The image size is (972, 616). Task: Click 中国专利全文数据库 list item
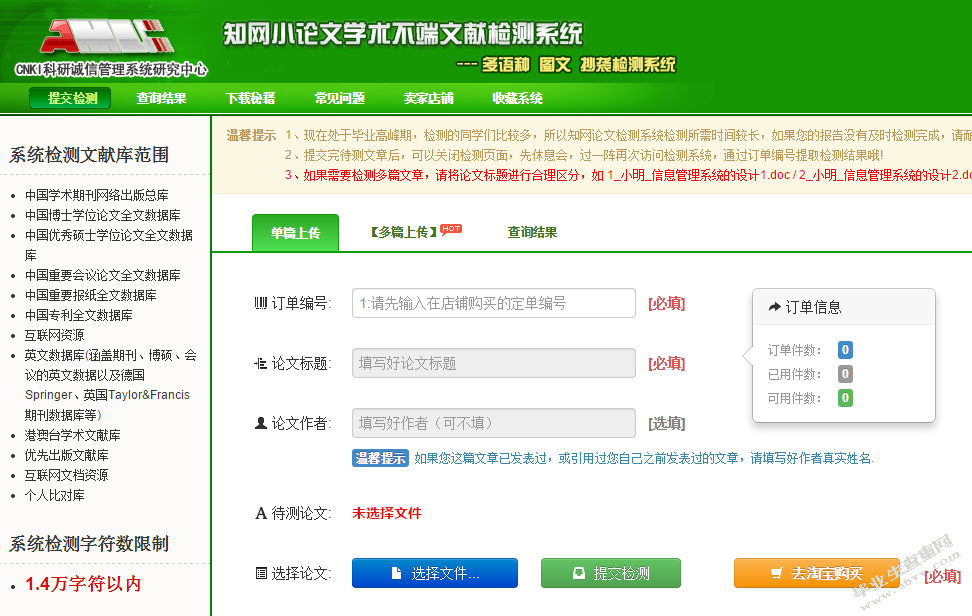pyautogui.click(x=79, y=315)
